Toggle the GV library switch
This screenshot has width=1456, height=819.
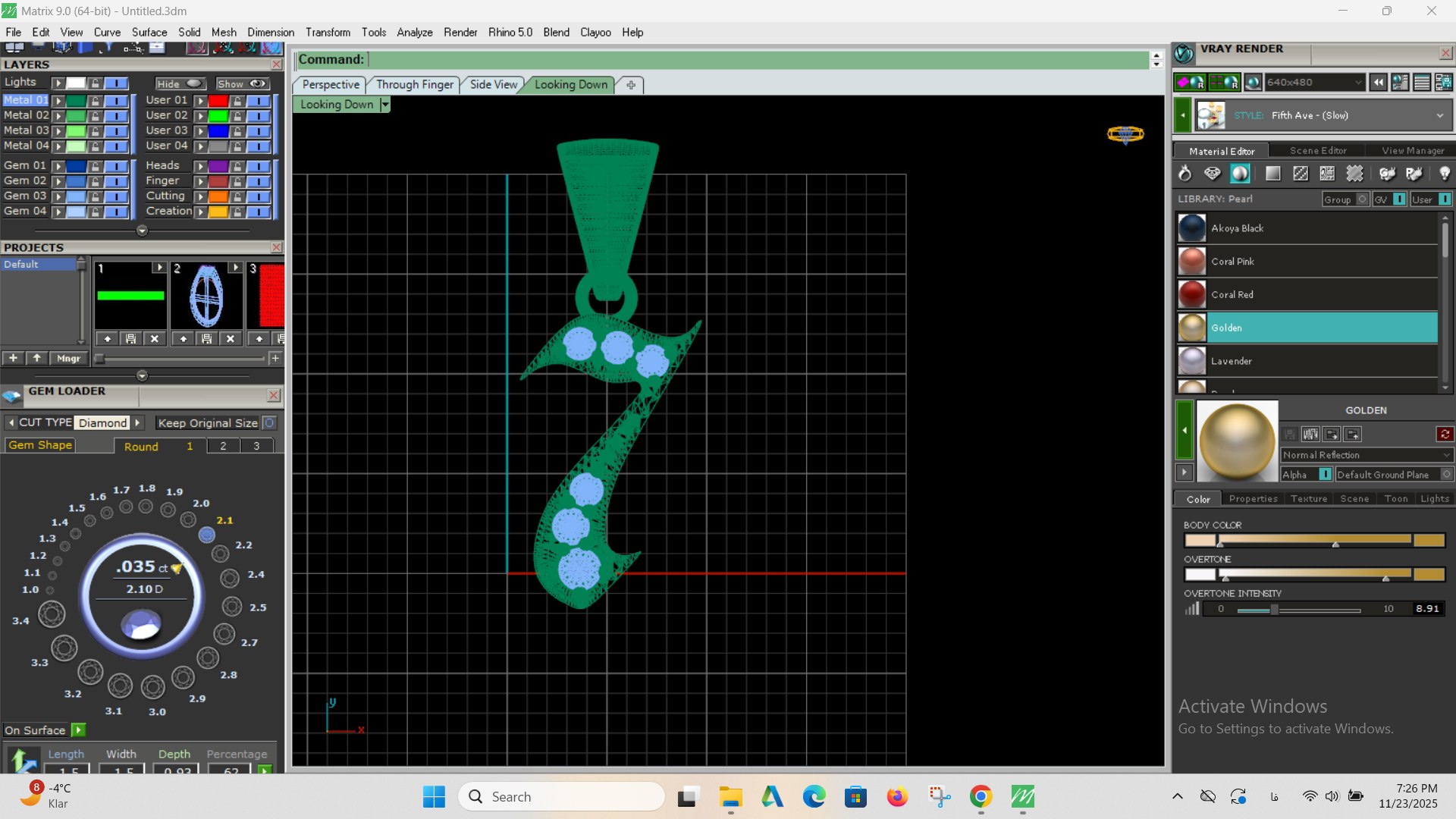coord(1400,199)
